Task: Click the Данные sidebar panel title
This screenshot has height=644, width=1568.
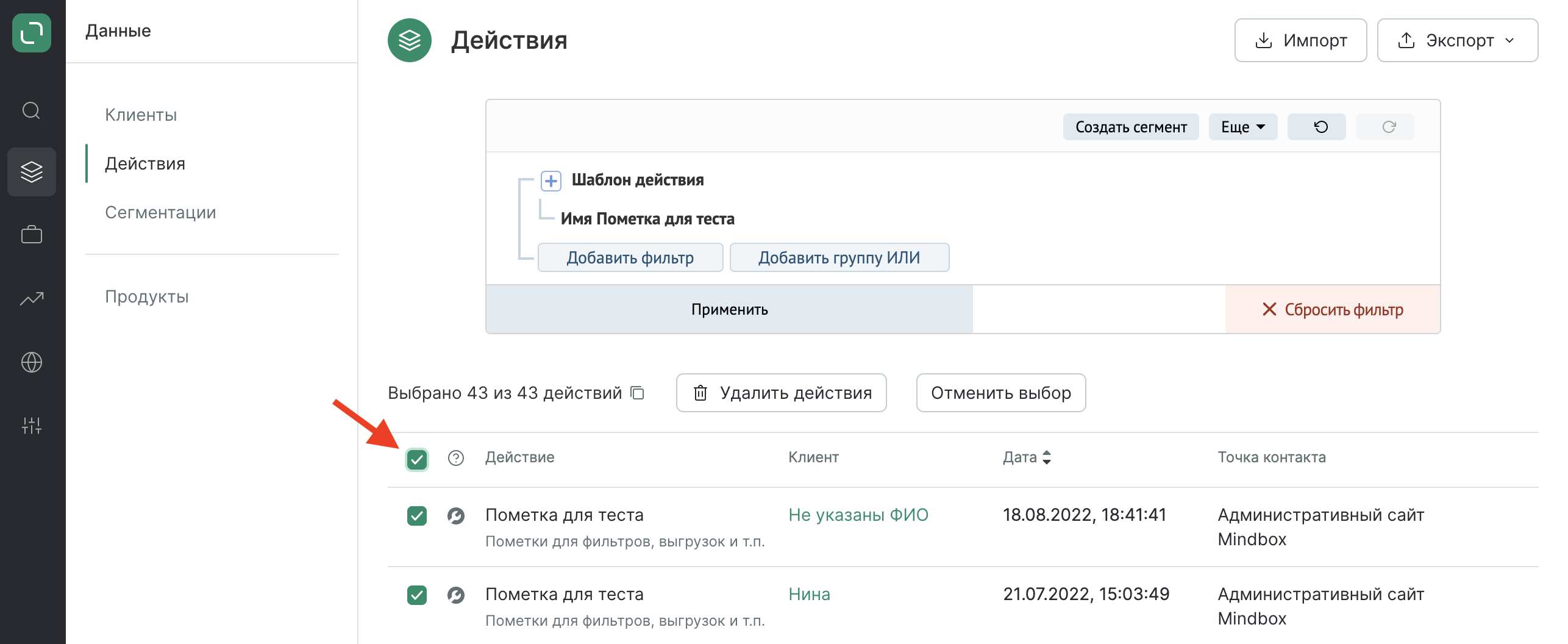Action: tap(118, 30)
